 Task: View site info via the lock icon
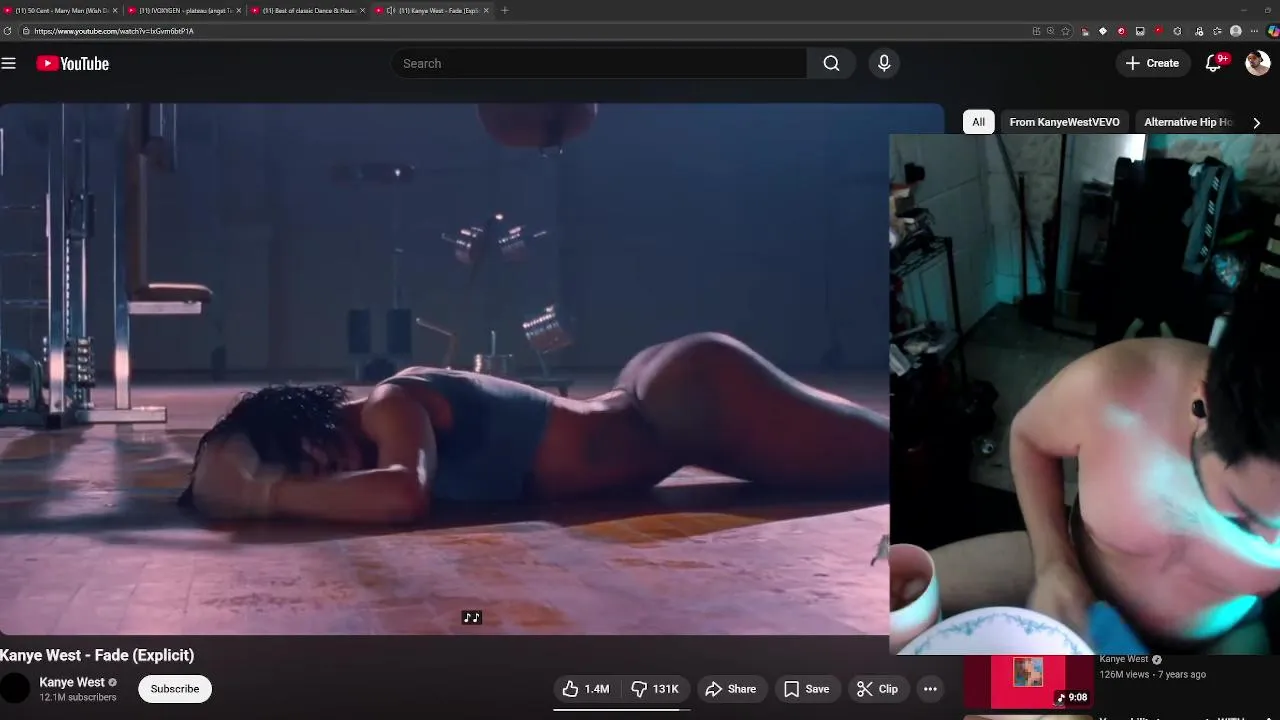pyautogui.click(x=26, y=31)
